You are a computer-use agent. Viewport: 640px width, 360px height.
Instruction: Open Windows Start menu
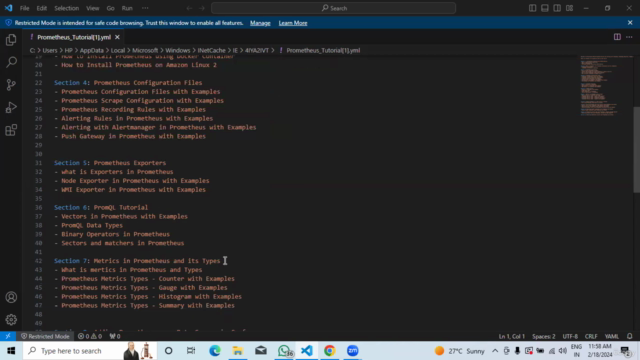click(x=11, y=351)
